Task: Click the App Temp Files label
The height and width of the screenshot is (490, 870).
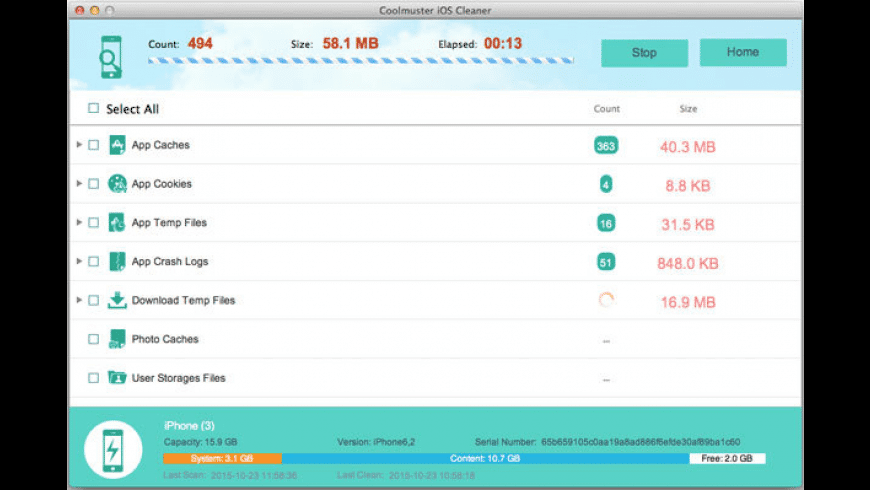Action: click(x=169, y=223)
